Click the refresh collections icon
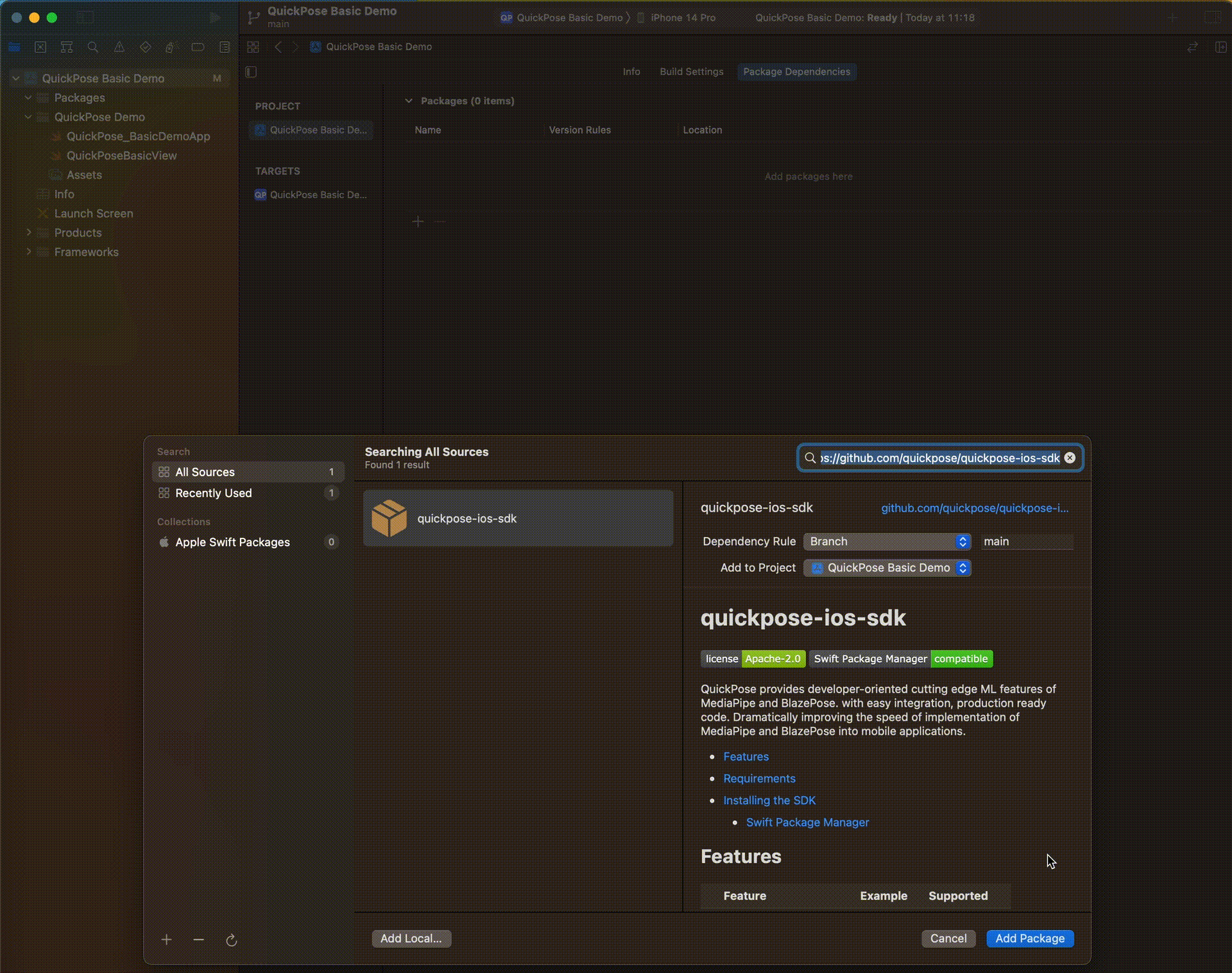 [x=232, y=940]
